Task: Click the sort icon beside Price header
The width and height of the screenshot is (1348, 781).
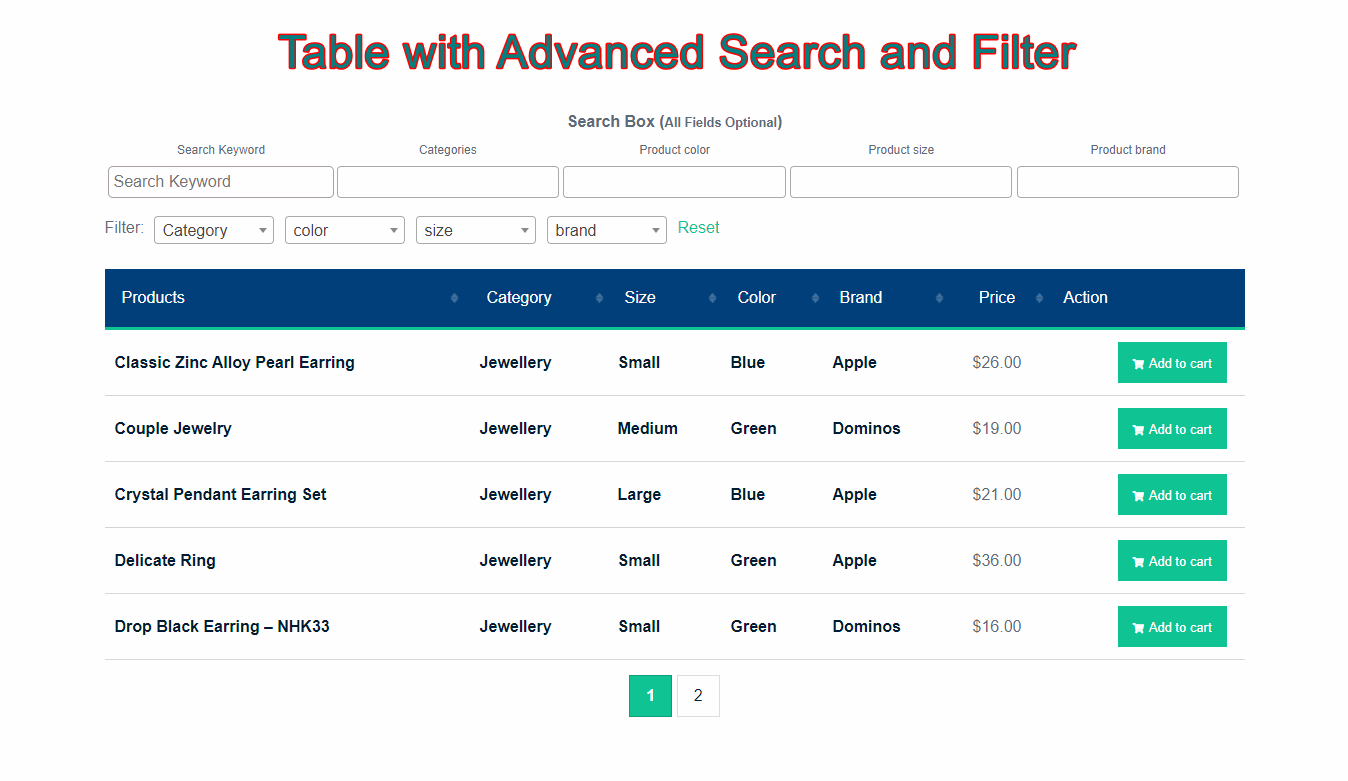Action: (x=1039, y=298)
